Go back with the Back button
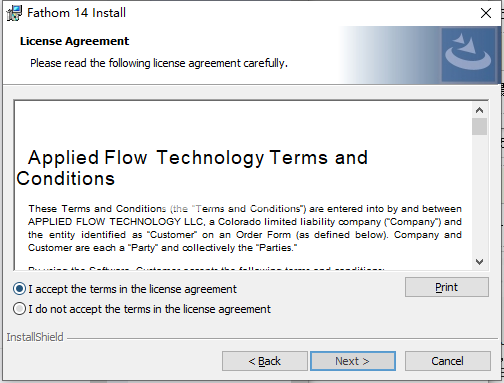This screenshot has height=383, width=504. pyautogui.click(x=265, y=361)
